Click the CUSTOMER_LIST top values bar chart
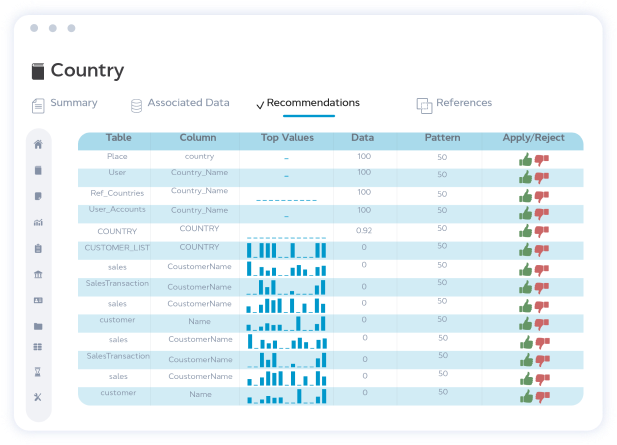 pyautogui.click(x=286, y=249)
